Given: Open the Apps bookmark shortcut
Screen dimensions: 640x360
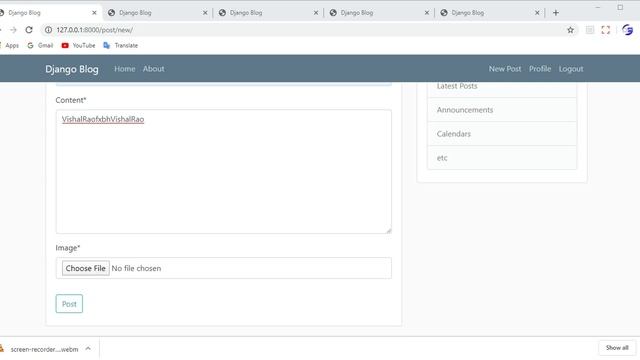Looking at the screenshot, I should click(x=9, y=45).
